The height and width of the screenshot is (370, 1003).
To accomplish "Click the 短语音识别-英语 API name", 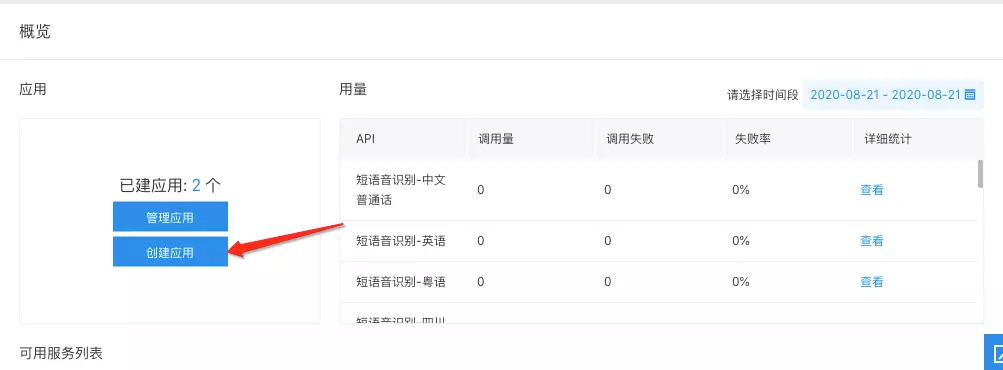I will coord(401,241).
